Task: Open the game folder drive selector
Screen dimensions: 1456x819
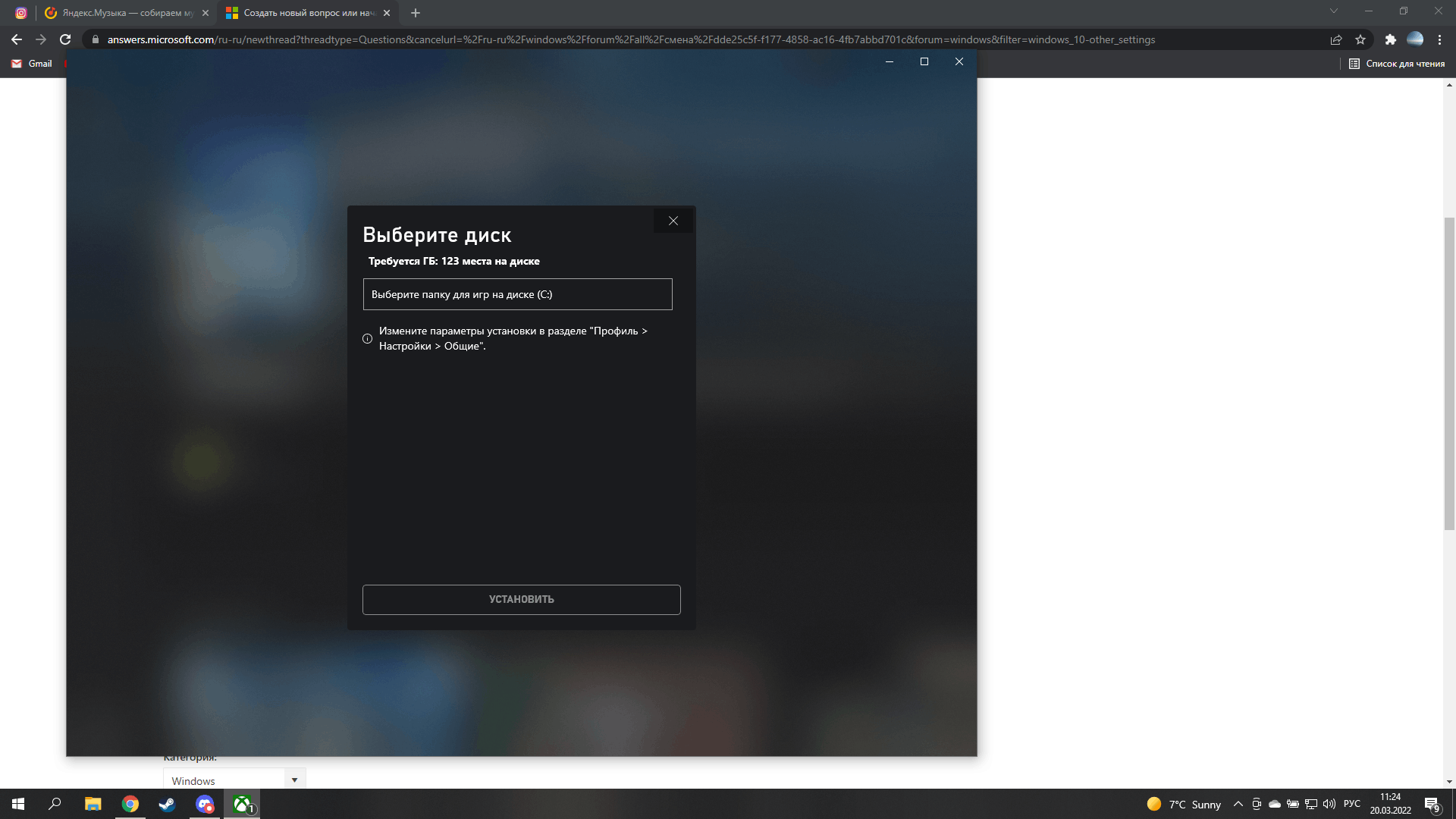Action: pyautogui.click(x=517, y=294)
